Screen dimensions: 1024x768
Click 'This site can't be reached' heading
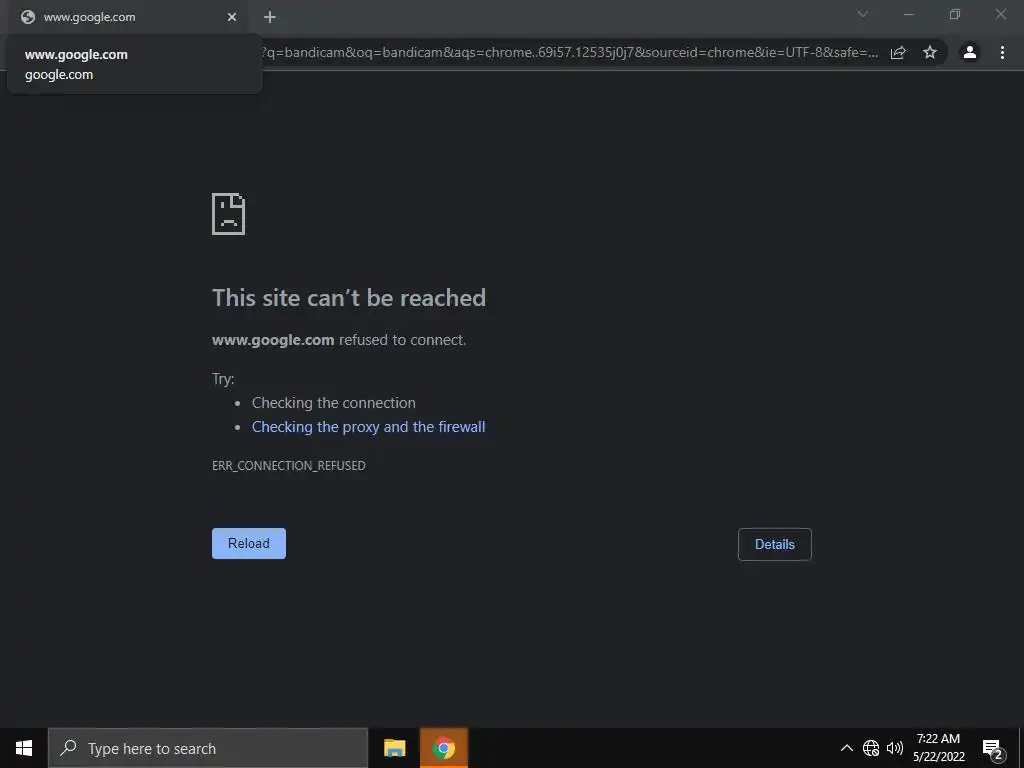coord(349,298)
